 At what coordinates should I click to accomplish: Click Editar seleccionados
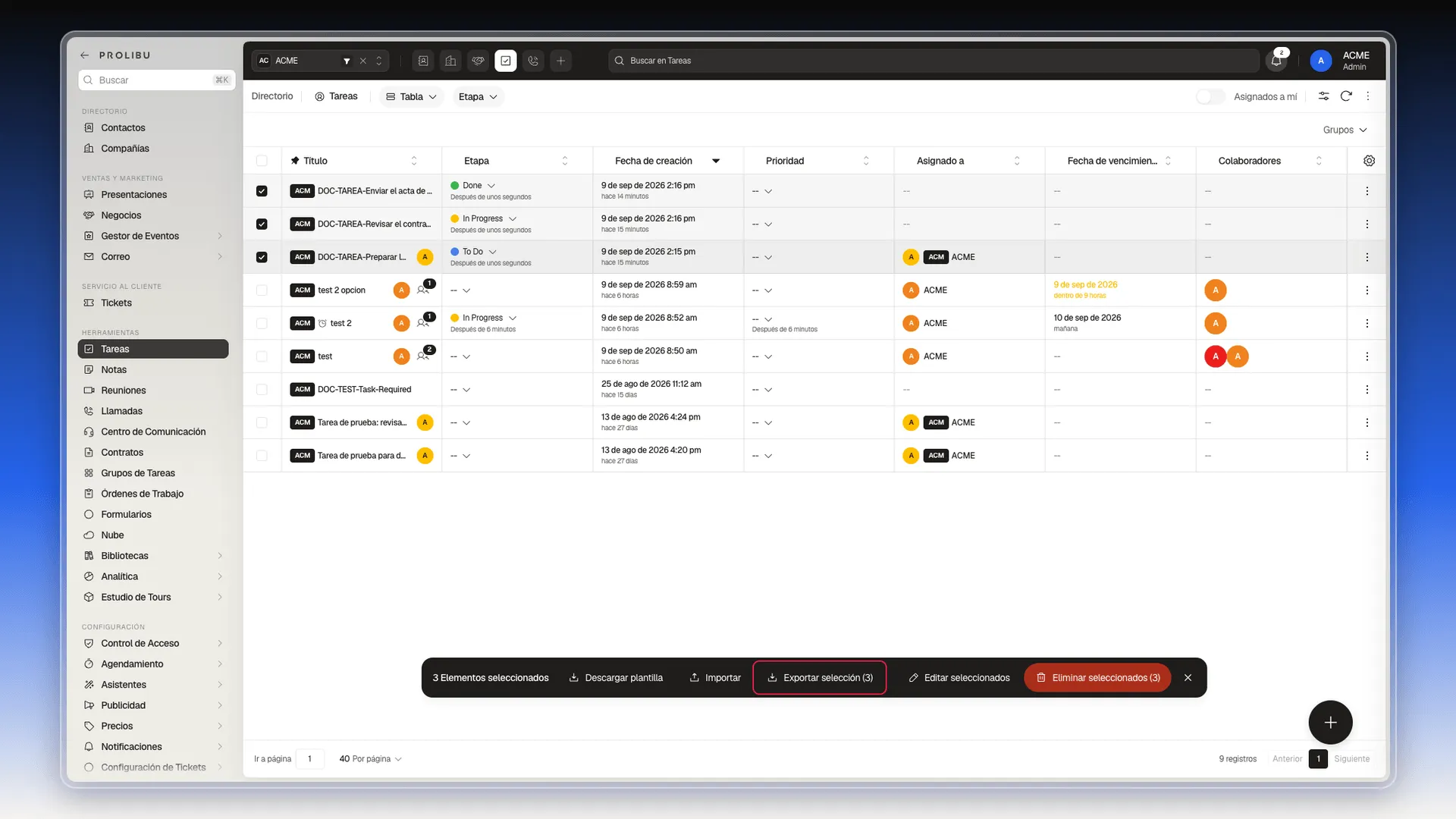click(959, 678)
